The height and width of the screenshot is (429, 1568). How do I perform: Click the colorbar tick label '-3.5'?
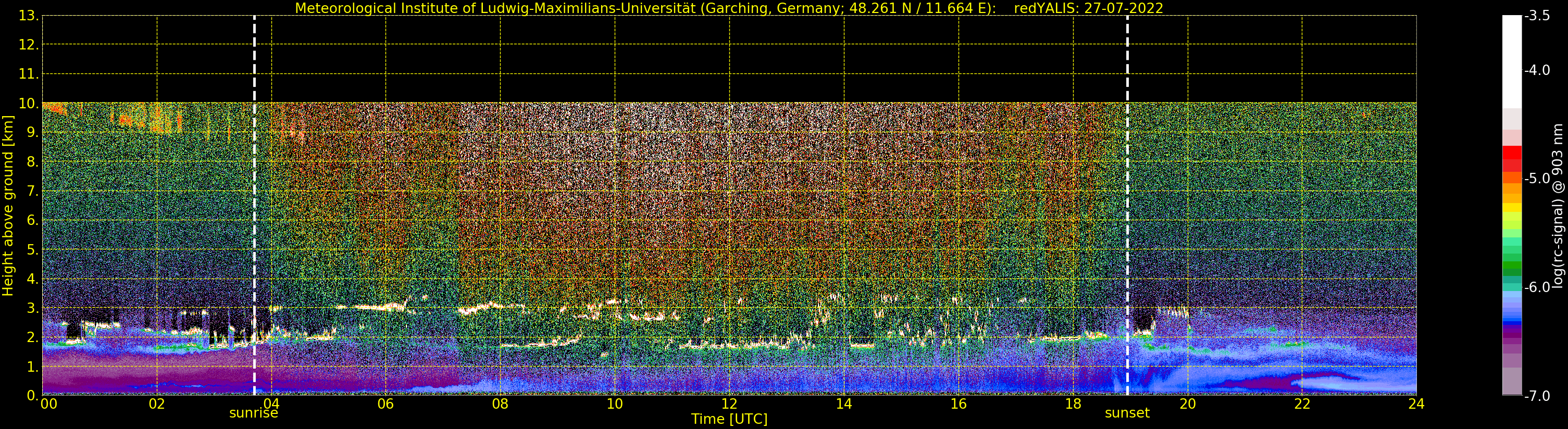pos(1538,16)
